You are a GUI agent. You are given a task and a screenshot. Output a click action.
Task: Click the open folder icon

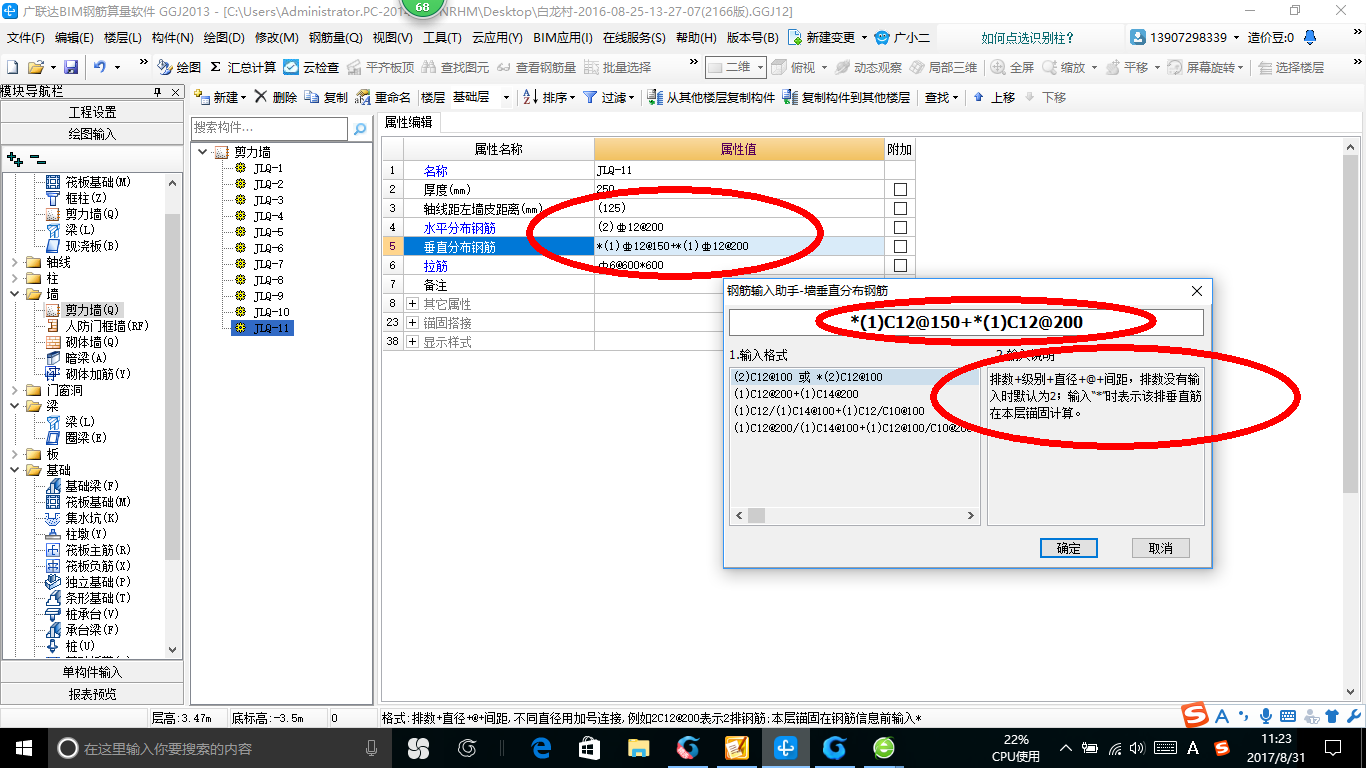pyautogui.click(x=35, y=67)
